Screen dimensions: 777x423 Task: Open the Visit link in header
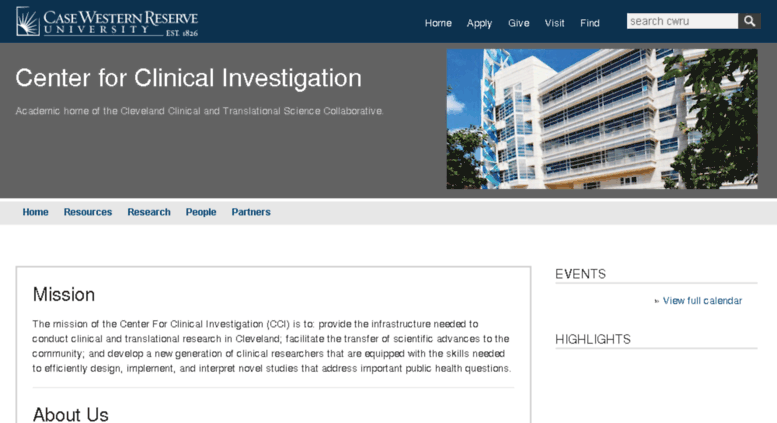[555, 23]
